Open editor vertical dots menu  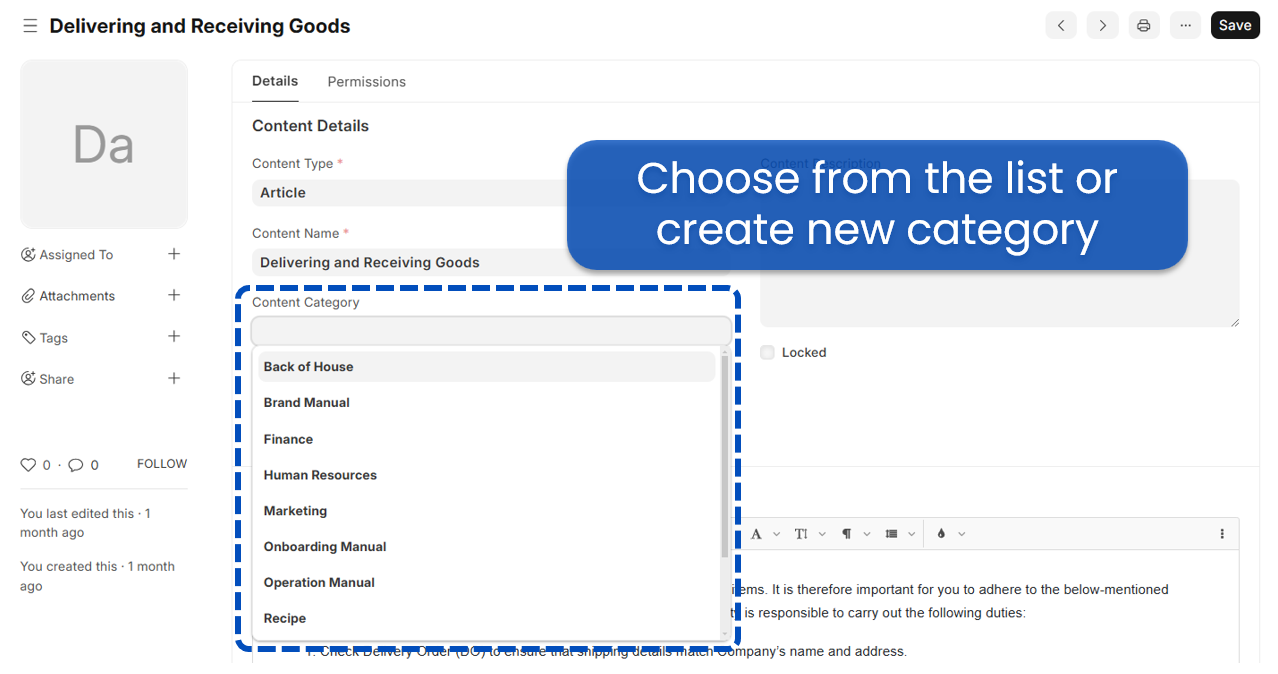point(1222,534)
